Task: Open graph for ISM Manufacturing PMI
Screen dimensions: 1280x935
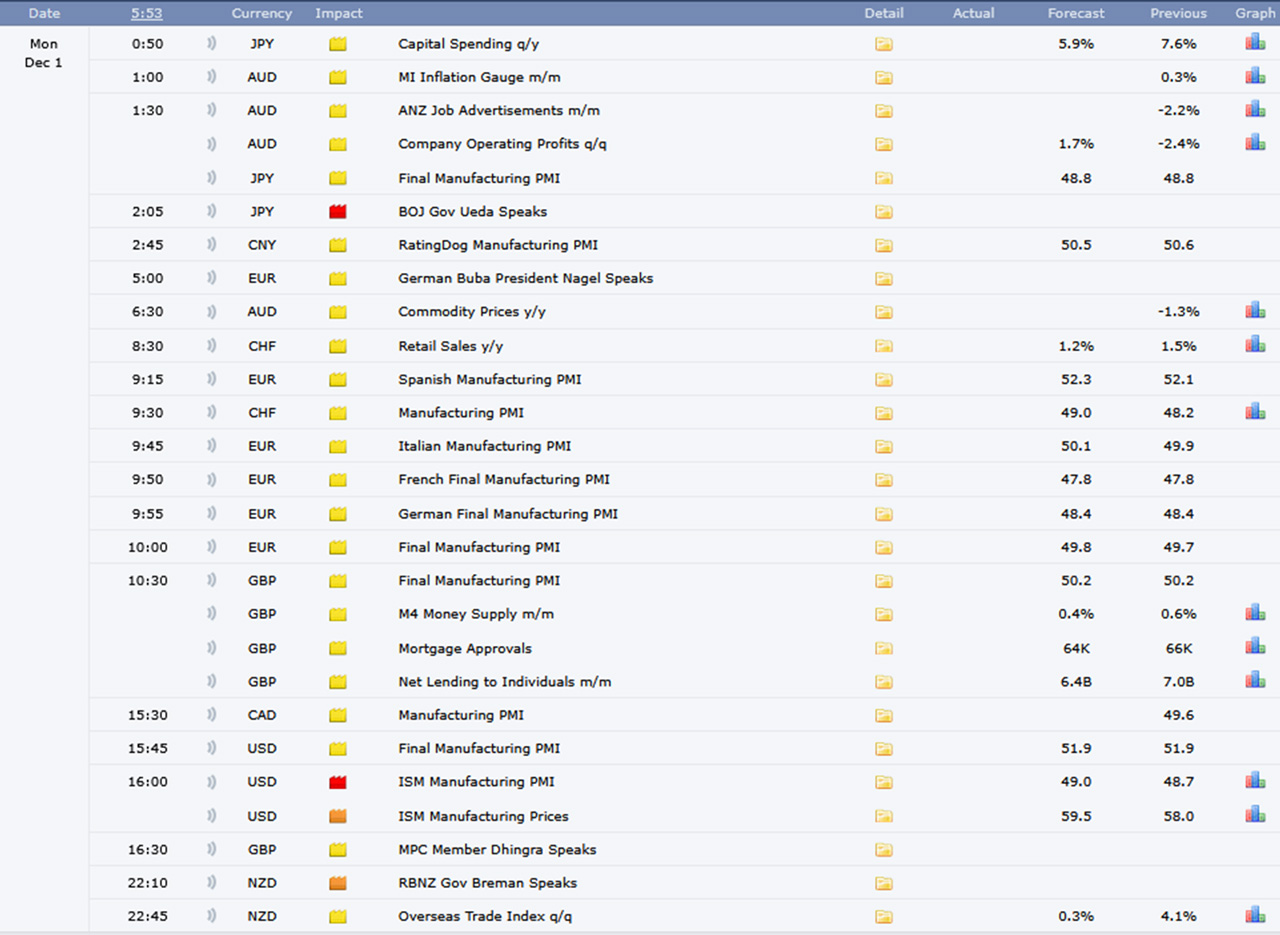Action: click(x=1255, y=780)
